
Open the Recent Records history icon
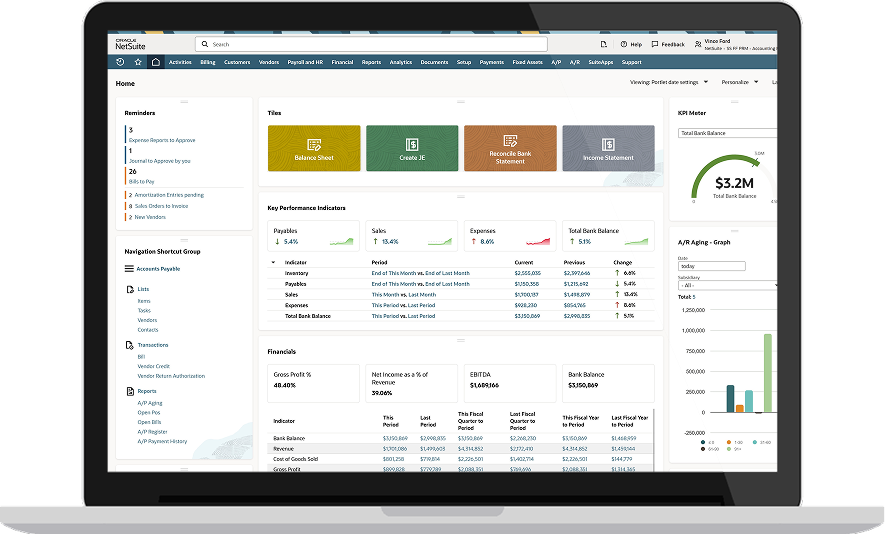pyautogui.click(x=121, y=62)
